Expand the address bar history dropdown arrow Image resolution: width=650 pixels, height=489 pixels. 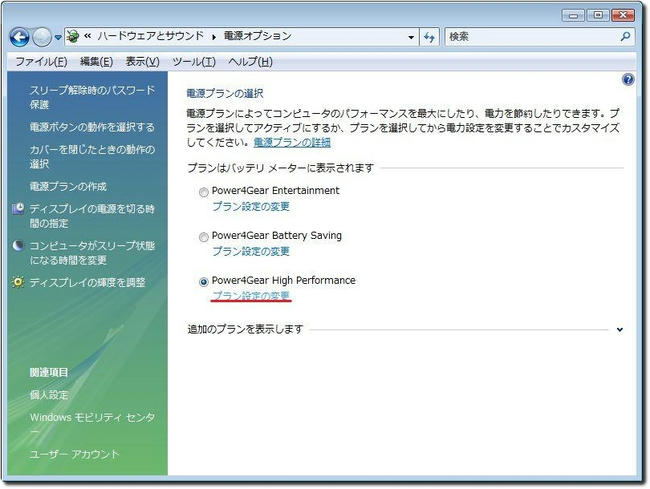click(x=411, y=37)
